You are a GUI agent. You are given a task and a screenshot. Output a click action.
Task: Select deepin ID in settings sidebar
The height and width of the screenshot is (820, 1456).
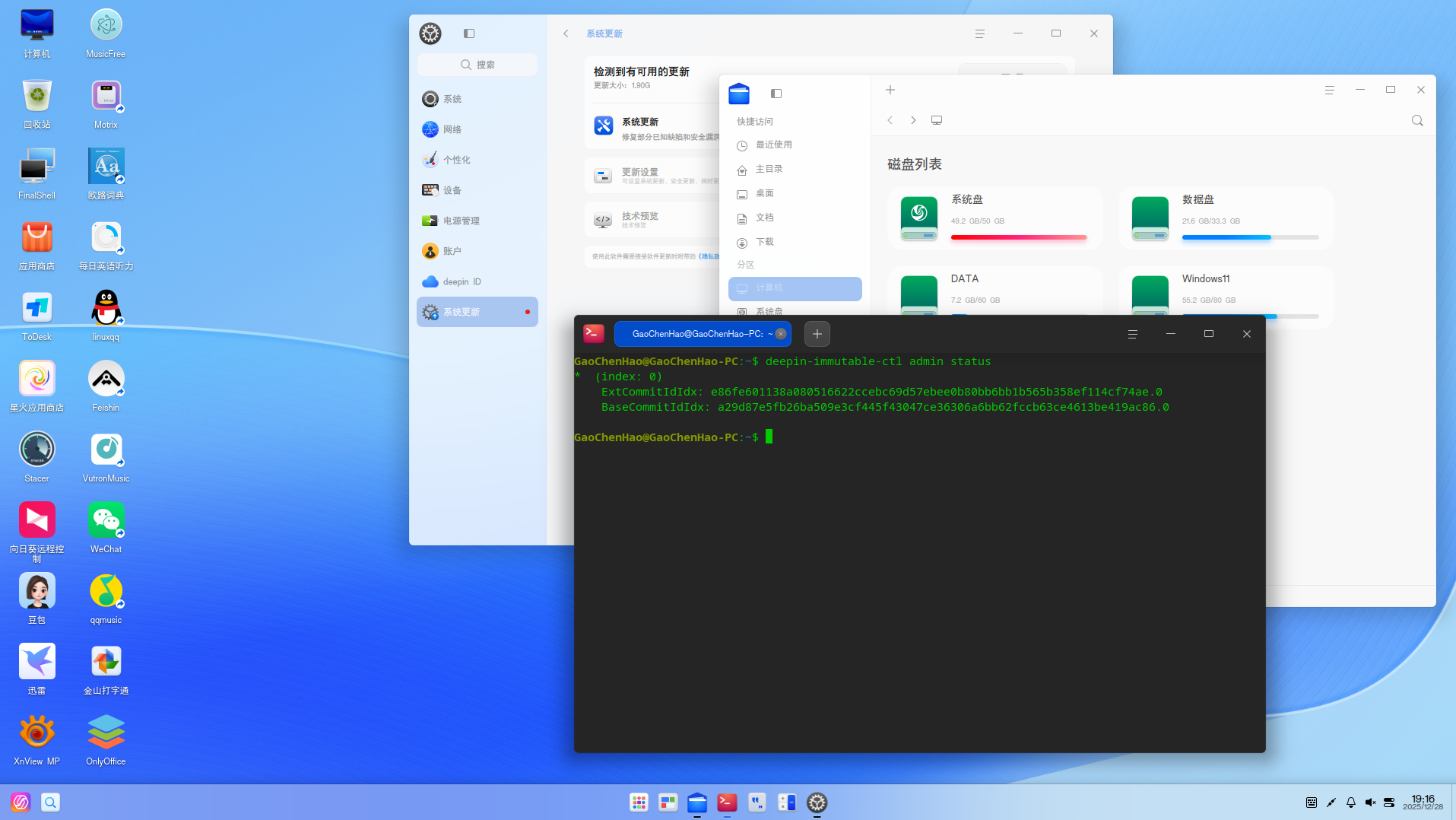point(477,281)
